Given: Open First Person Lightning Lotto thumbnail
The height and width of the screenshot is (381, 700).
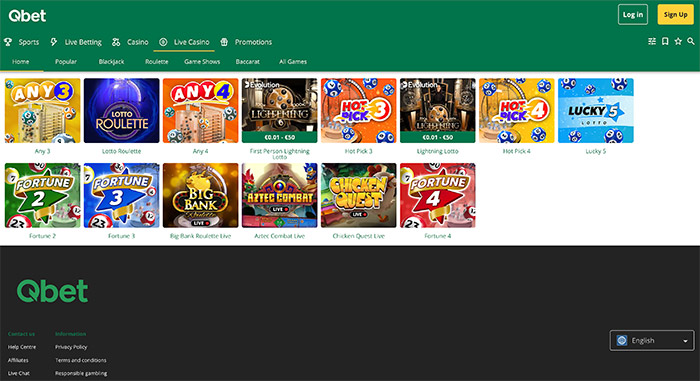Looking at the screenshot, I should tap(279, 111).
